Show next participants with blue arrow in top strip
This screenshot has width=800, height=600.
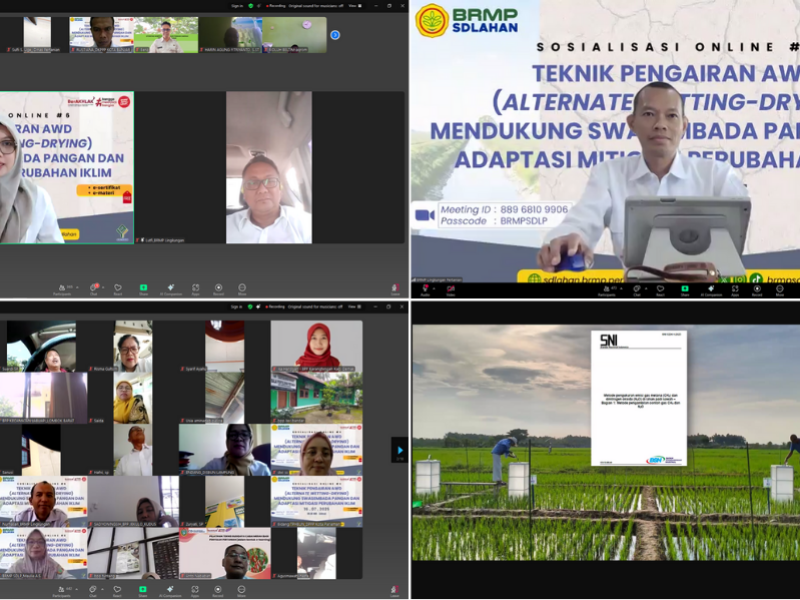click(x=335, y=35)
